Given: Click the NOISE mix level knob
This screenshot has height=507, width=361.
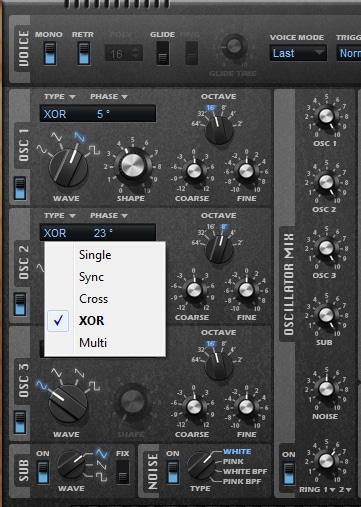Looking at the screenshot, I should (x=326, y=389).
